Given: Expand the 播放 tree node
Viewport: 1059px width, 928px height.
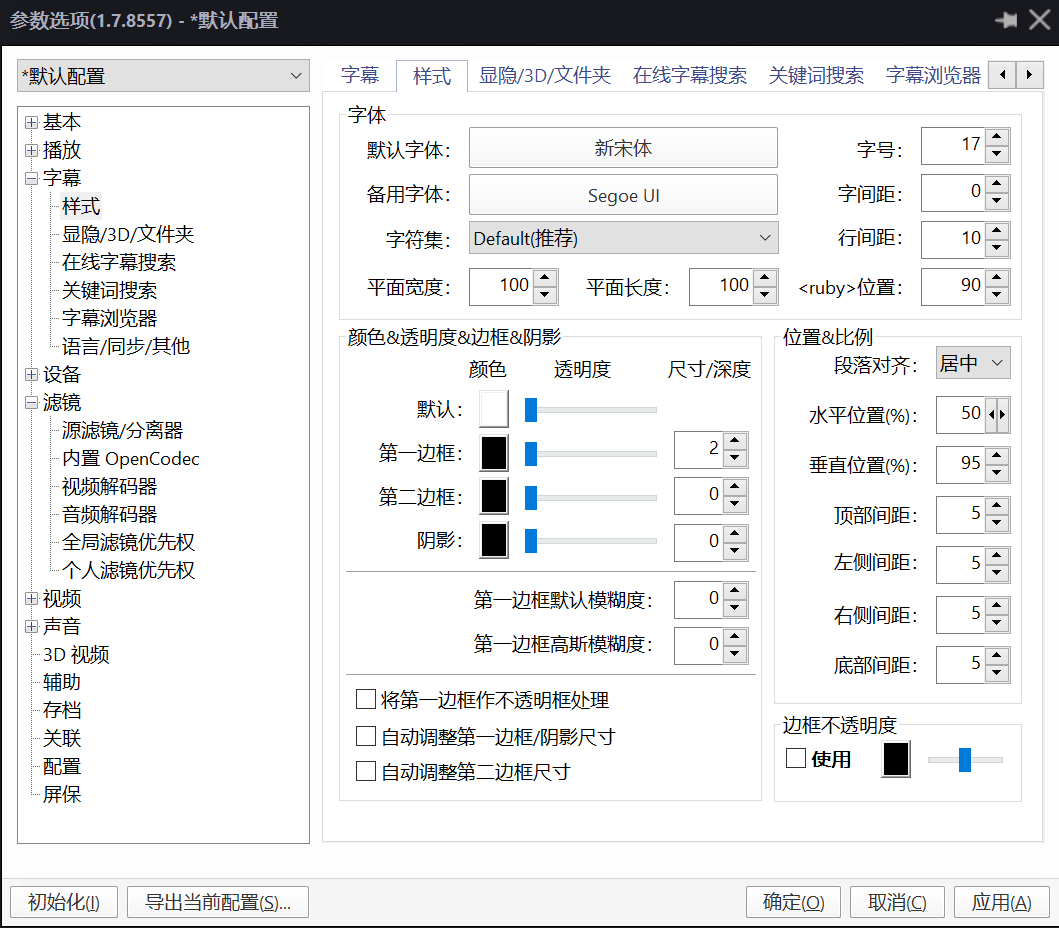Looking at the screenshot, I should pos(31,150).
